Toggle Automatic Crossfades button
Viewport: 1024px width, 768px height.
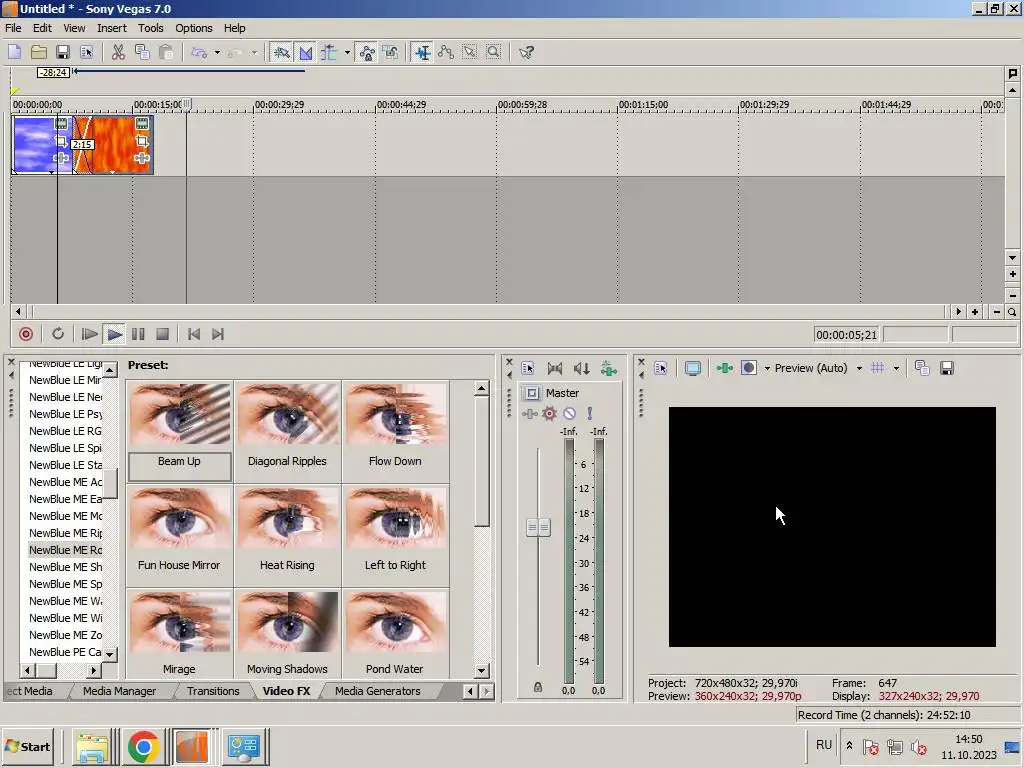point(305,52)
